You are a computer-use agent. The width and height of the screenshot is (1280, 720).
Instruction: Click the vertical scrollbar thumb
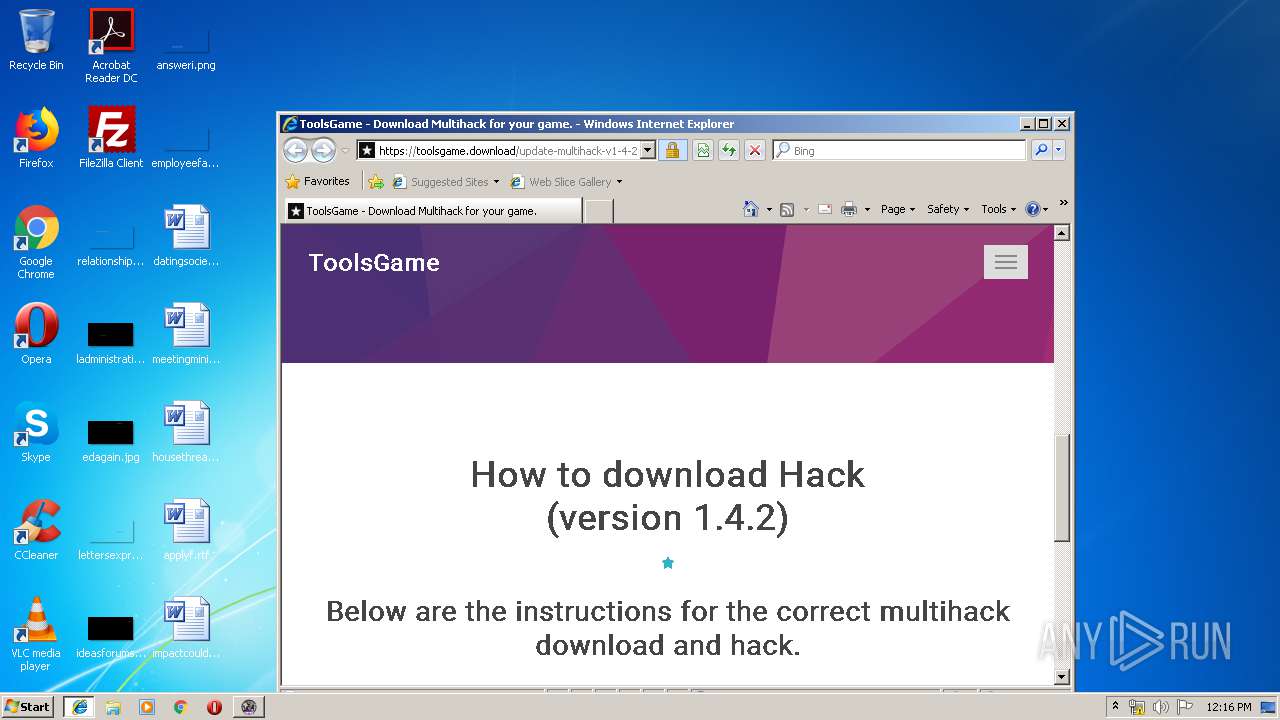coord(1062,488)
